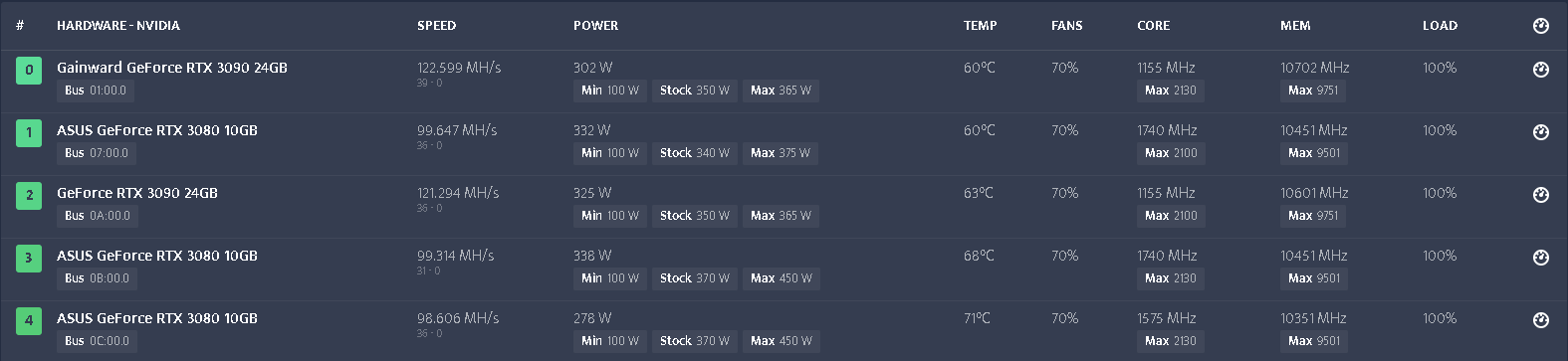Open overclock gauge for GPU 1 ASUS 3080
Image resolution: width=1568 pixels, height=361 pixels.
tap(1541, 132)
